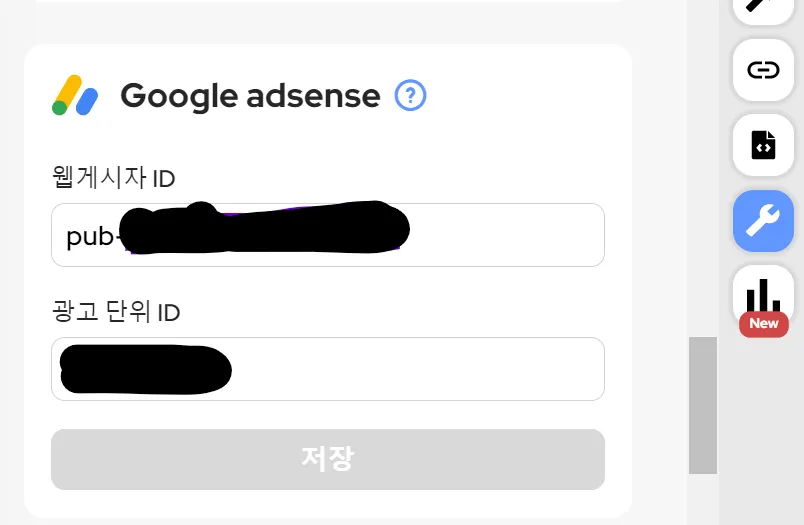Screen dimensions: 804x525
Task: Focus the 광고 단위 ID input field
Action: coord(420,369)
